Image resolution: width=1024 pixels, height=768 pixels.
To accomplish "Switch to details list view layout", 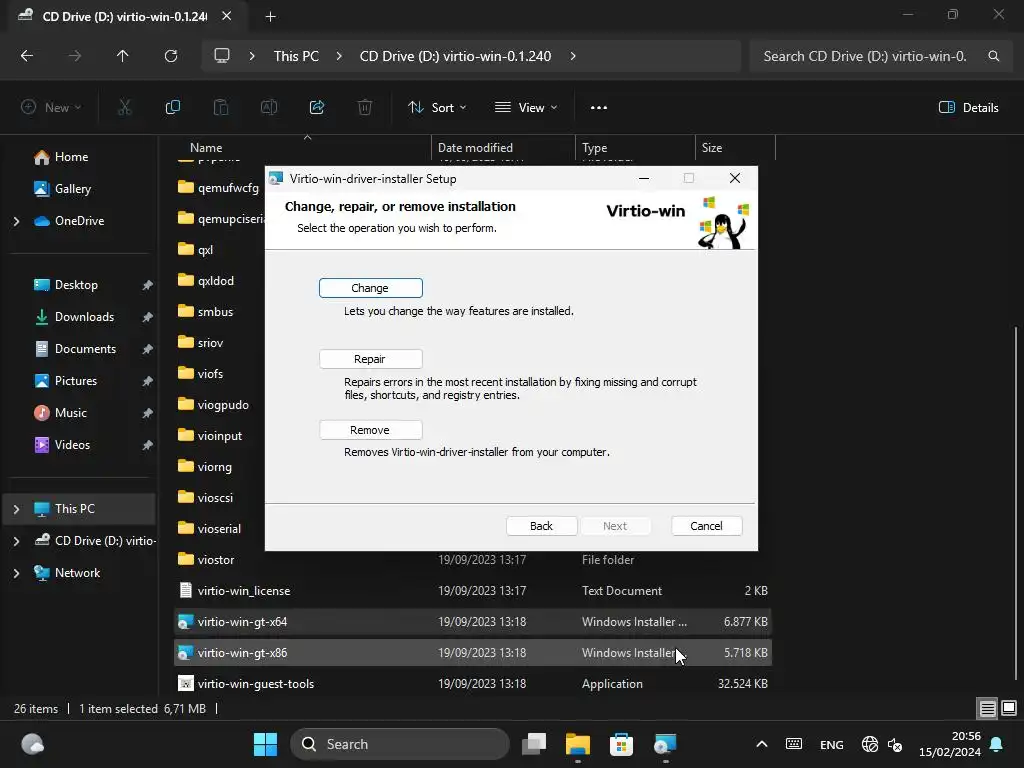I will (987, 709).
